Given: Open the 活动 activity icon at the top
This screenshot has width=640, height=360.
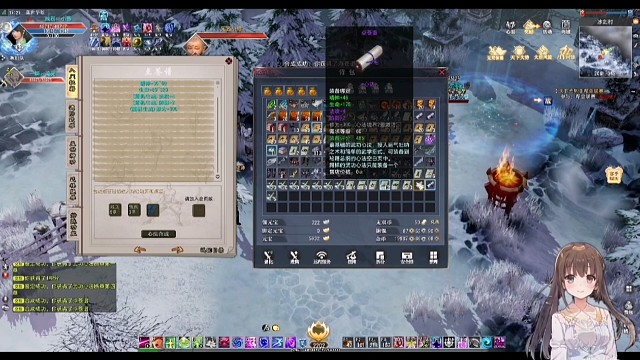Looking at the screenshot, I should 547,27.
